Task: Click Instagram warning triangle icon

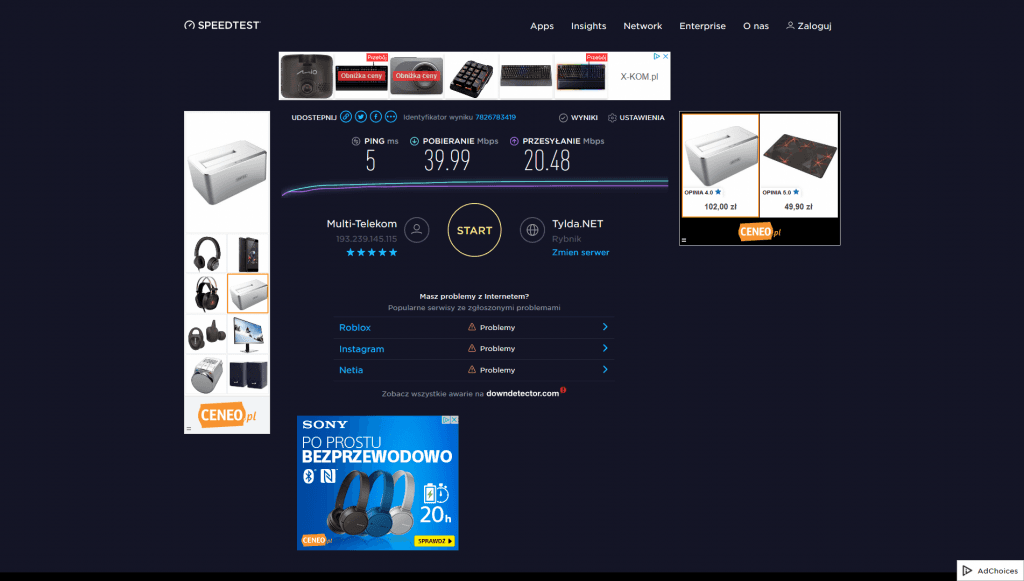Action: pos(472,349)
